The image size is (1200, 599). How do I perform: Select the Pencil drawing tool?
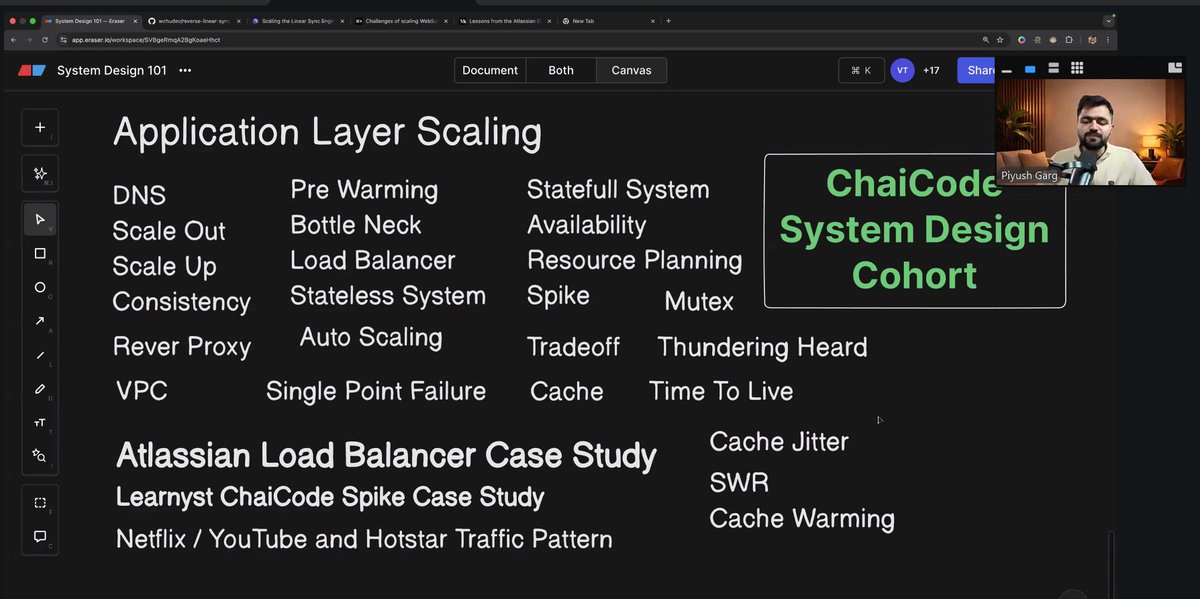(x=40, y=388)
